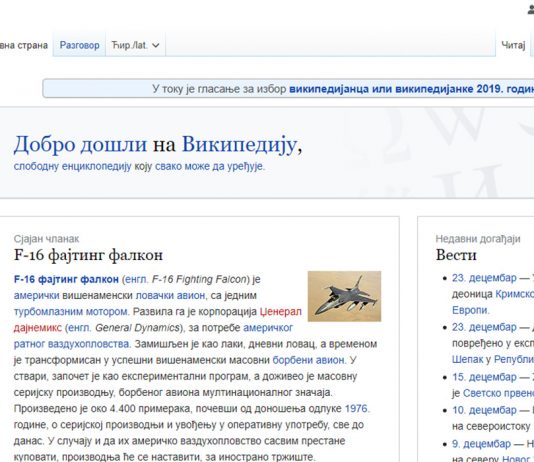Open the bold F-16 фајтинг фалкон article link

tap(66, 280)
